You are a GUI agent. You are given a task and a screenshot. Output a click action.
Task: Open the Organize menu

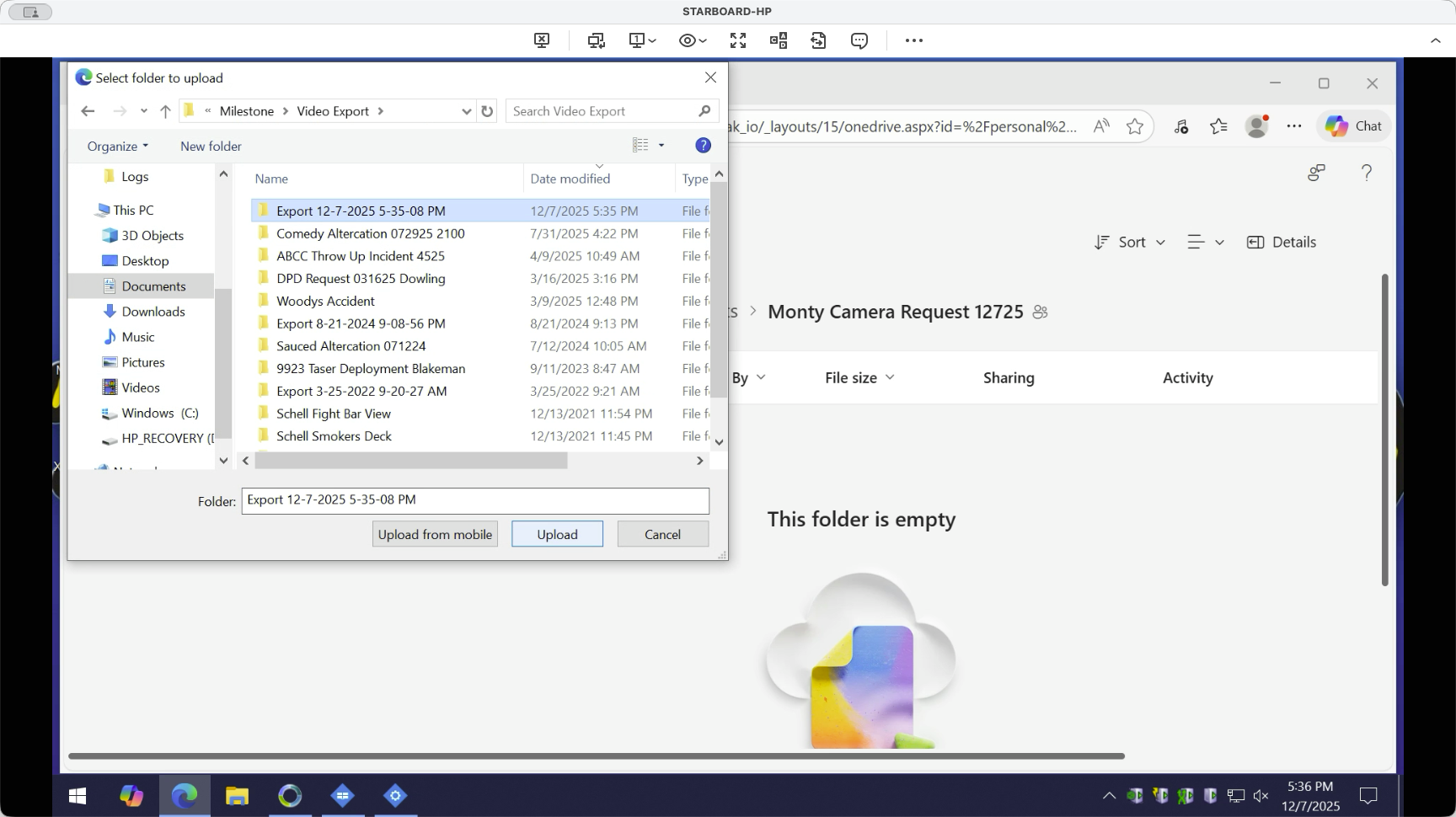118,146
